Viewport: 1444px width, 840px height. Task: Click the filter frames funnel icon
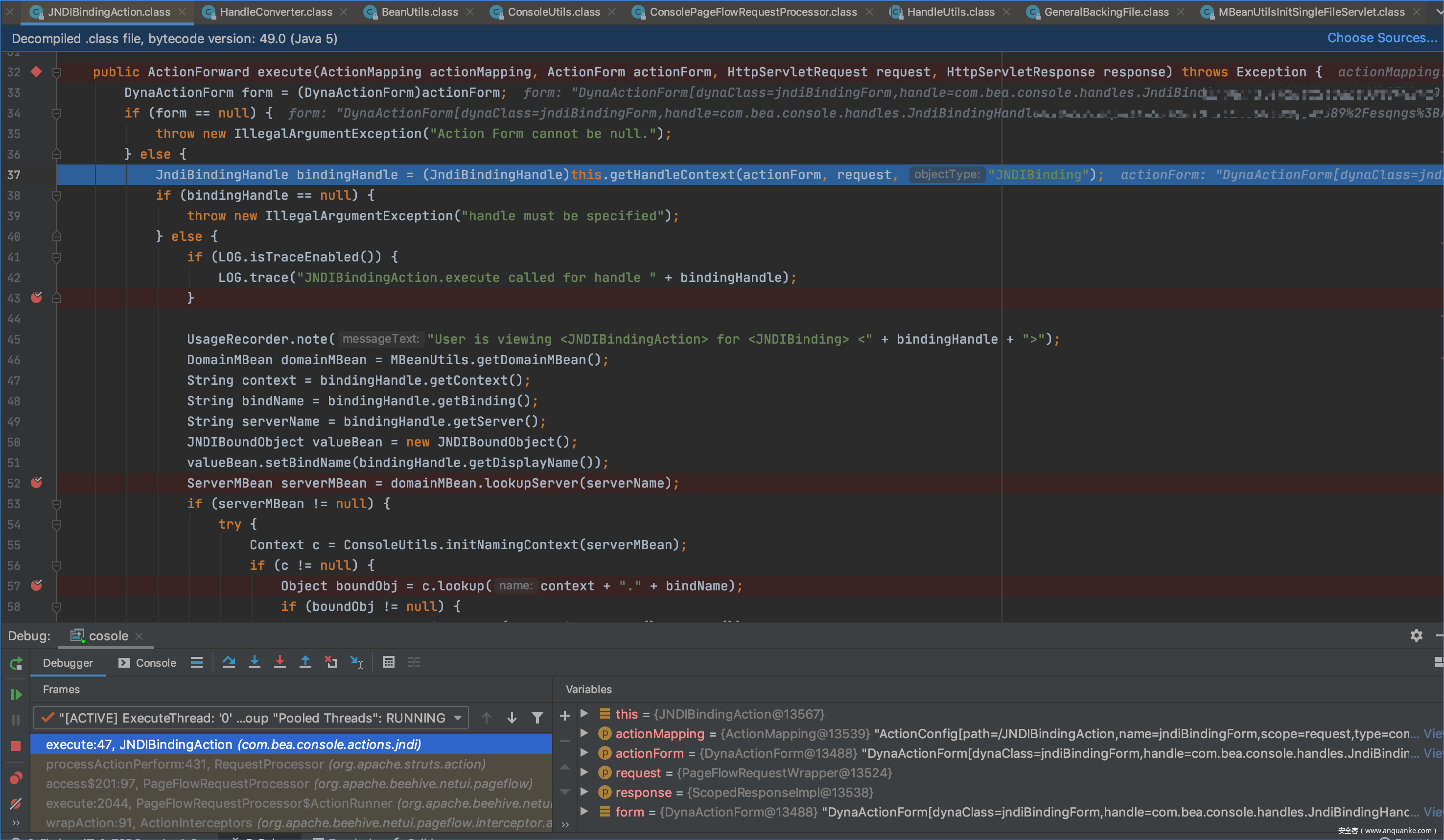(x=537, y=718)
